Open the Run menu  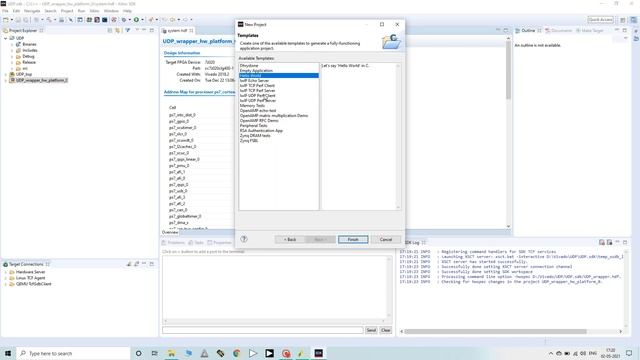click(x=82, y=11)
